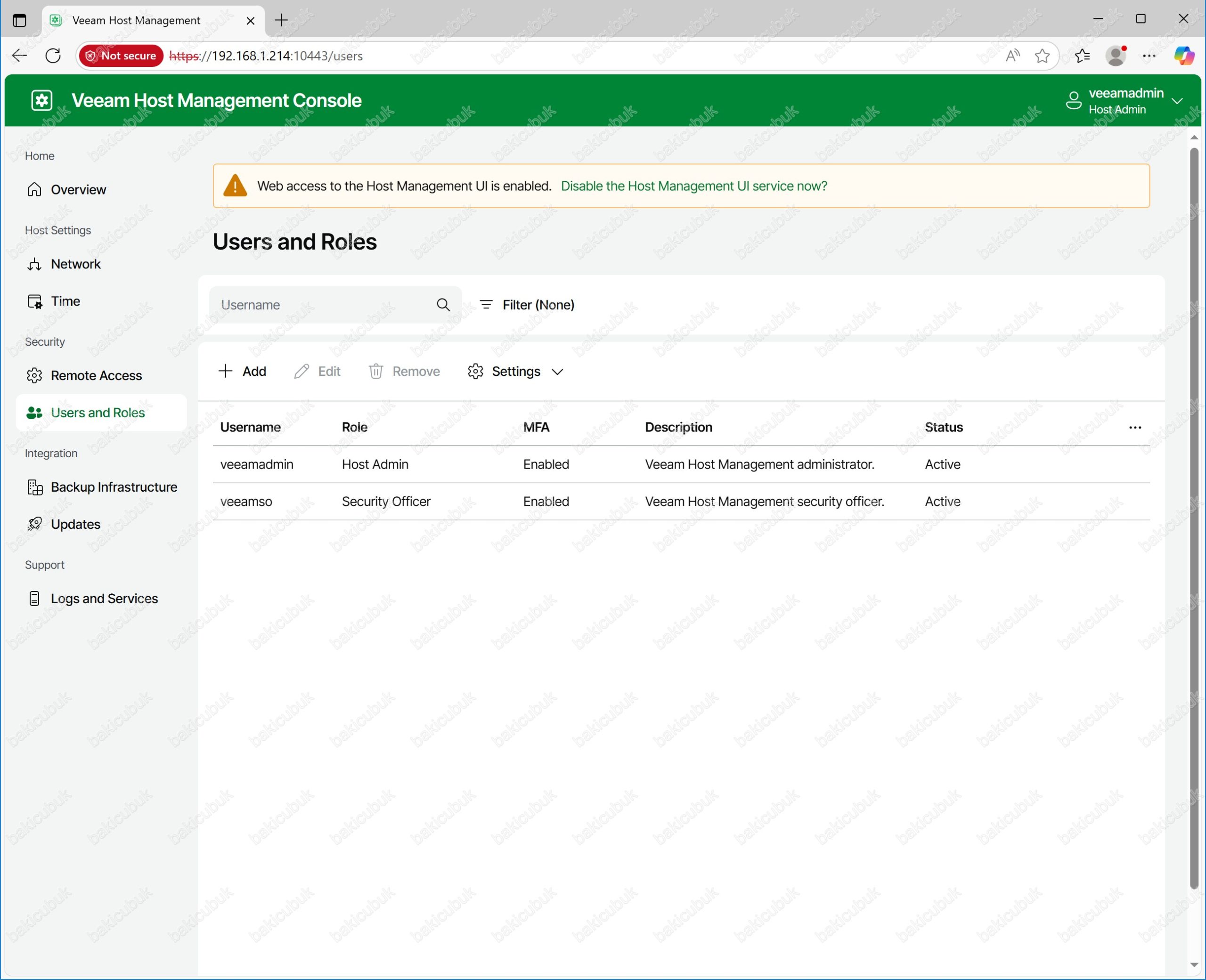Expand the Settings dropdown
The height and width of the screenshot is (980, 1206).
coord(515,372)
